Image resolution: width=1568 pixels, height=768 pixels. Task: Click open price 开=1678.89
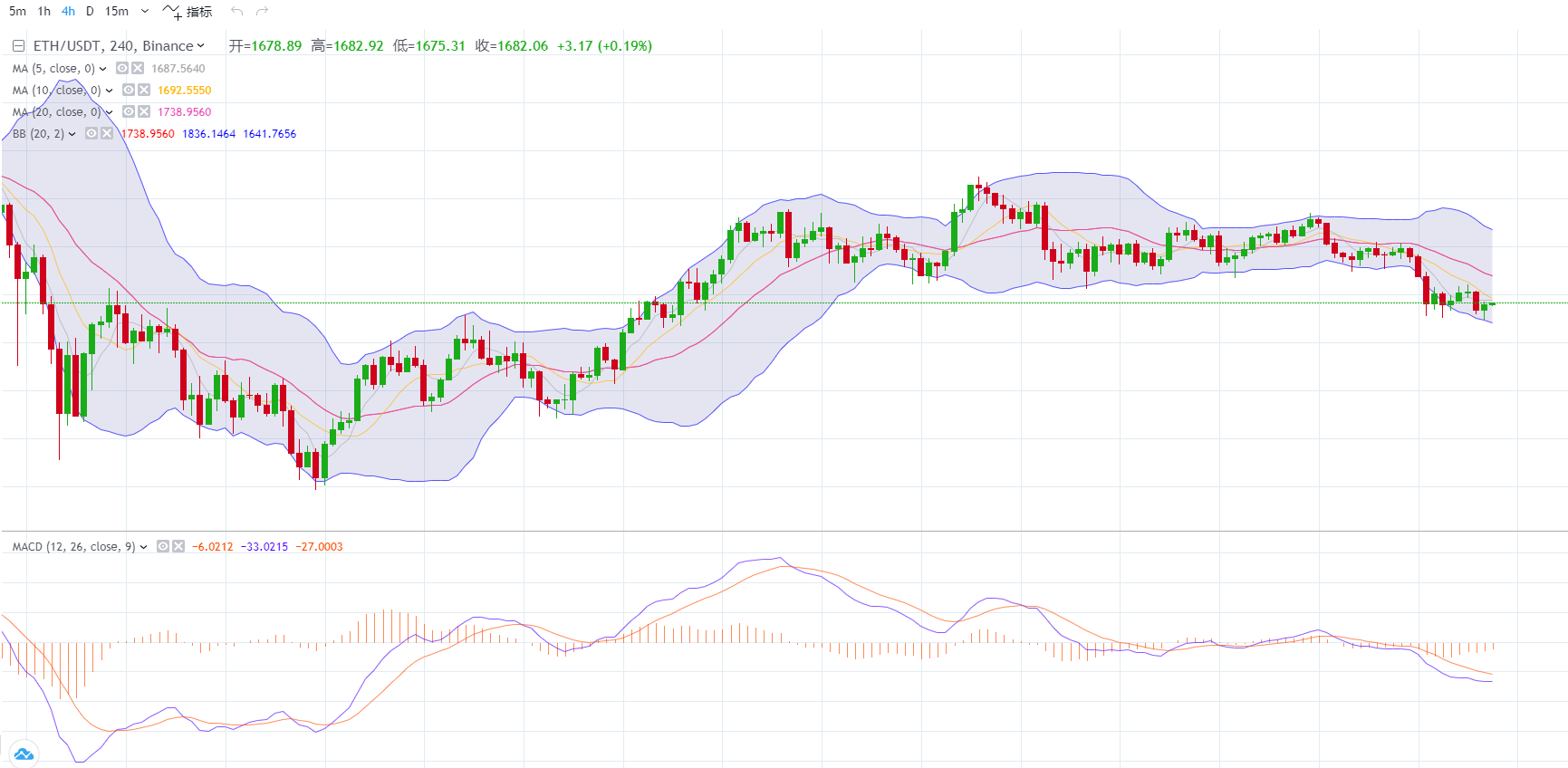pos(265,46)
